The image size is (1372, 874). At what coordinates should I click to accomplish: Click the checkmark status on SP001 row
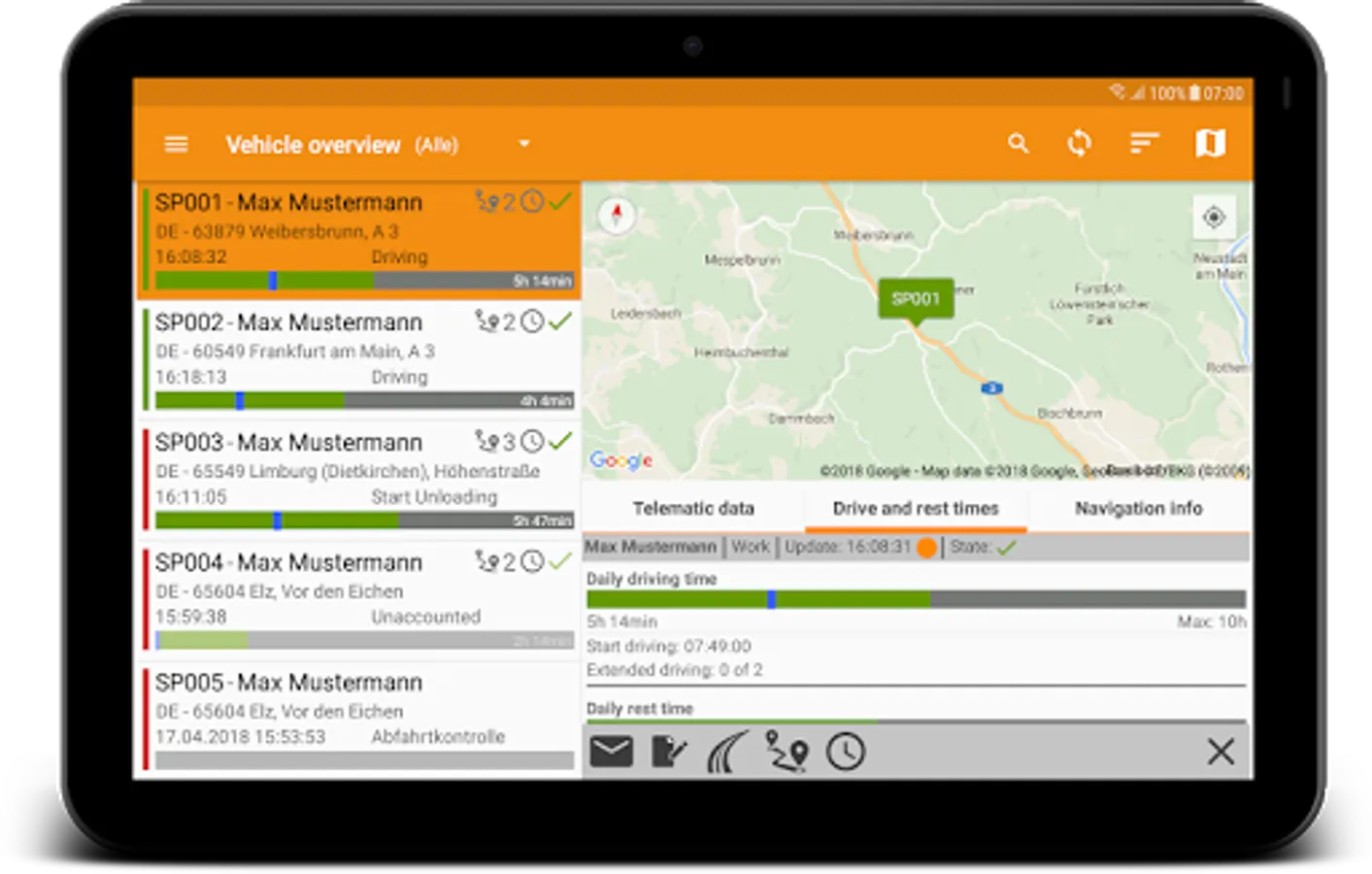point(560,202)
